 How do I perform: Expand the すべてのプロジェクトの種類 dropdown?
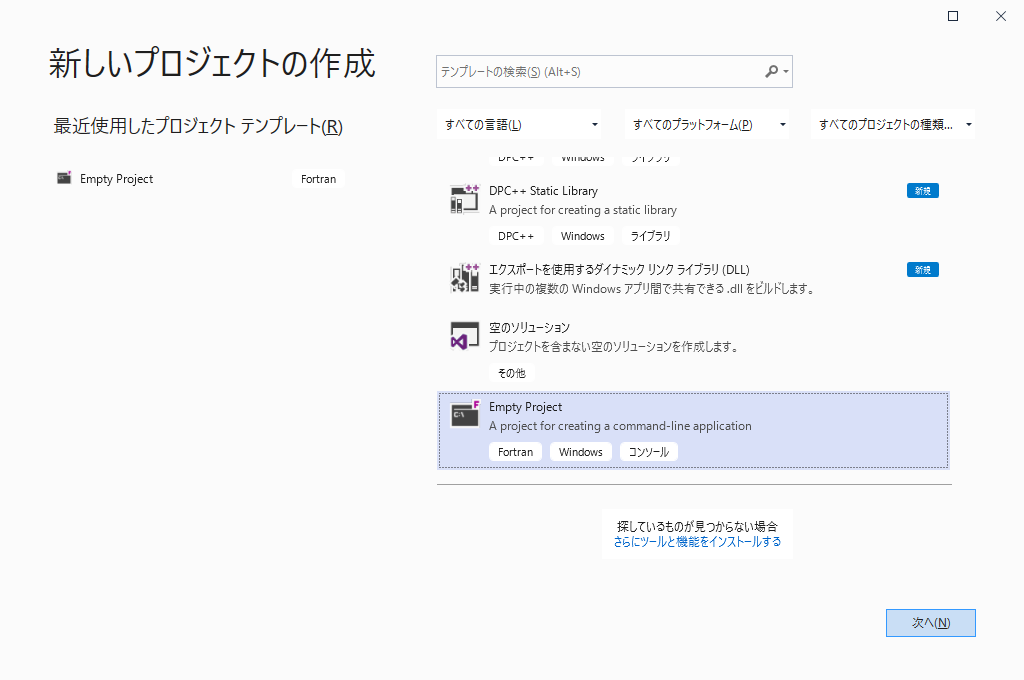pos(893,124)
